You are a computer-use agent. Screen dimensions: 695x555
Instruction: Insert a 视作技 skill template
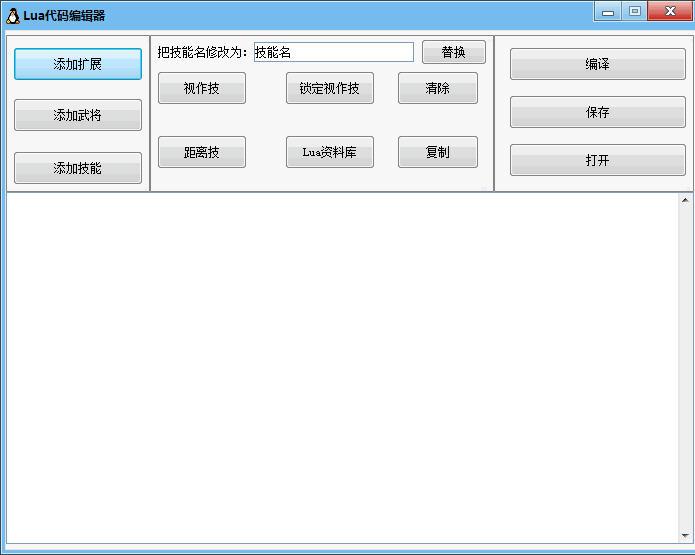click(x=201, y=88)
